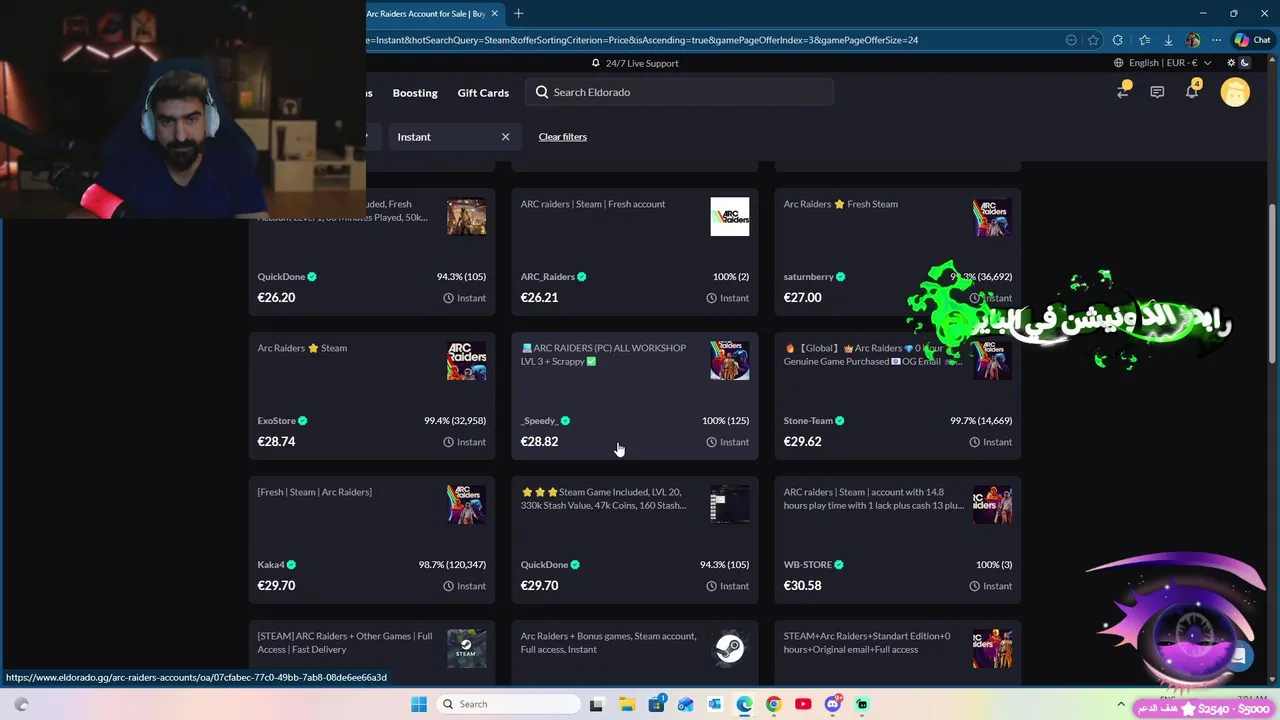Select the €26.20 QuickDone offer

coord(372,252)
